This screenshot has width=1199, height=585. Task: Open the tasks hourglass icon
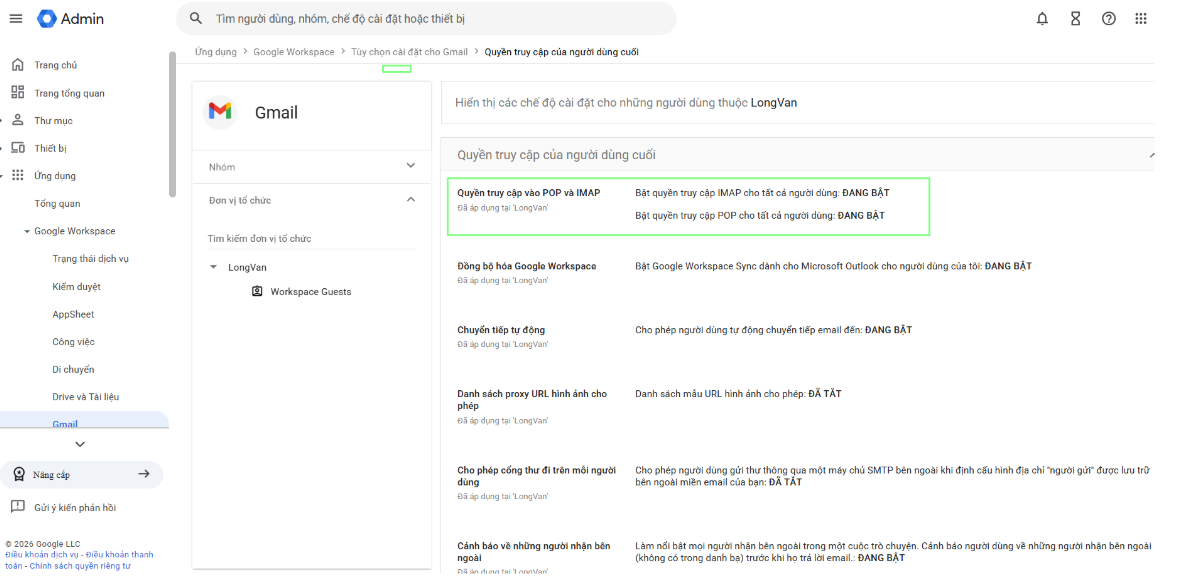coord(1075,18)
